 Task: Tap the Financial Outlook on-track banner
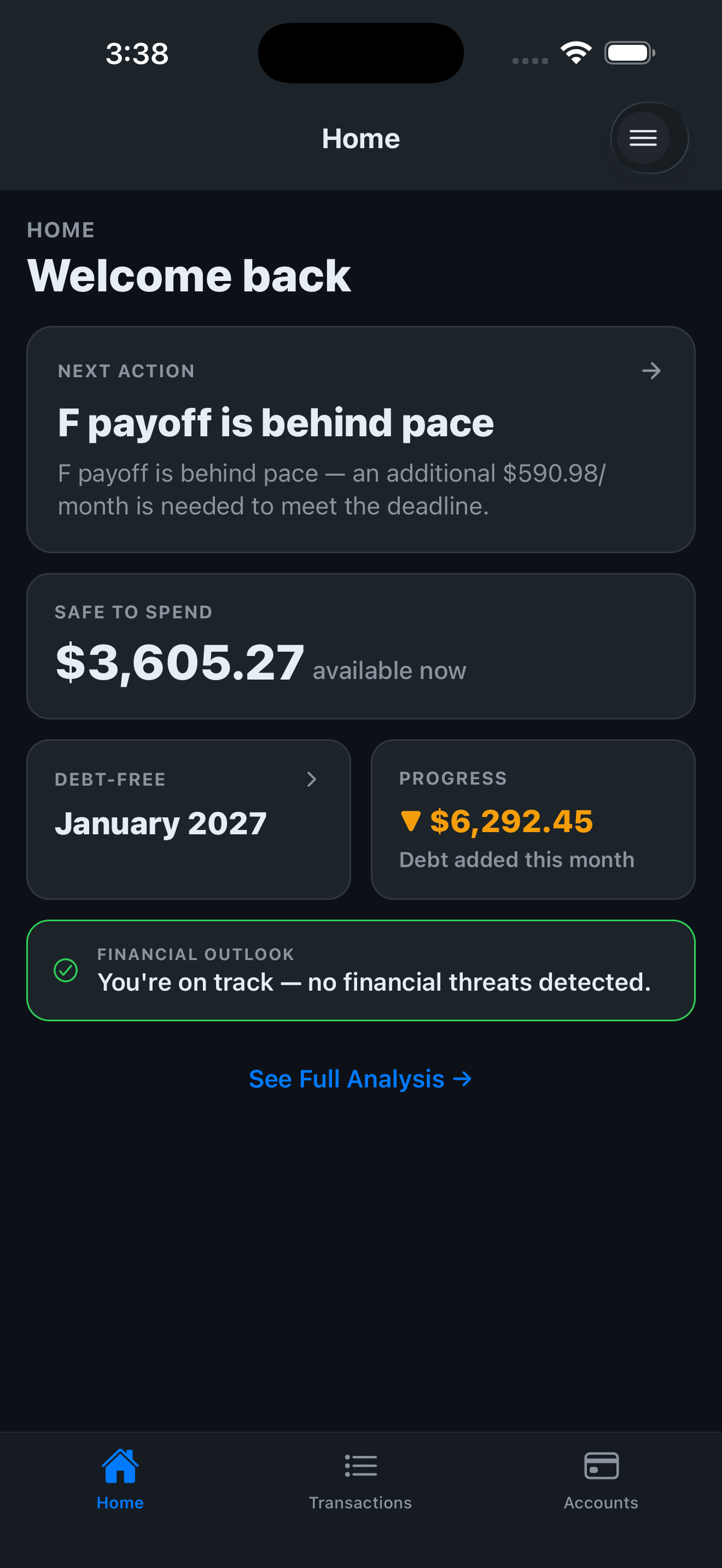pos(361,970)
